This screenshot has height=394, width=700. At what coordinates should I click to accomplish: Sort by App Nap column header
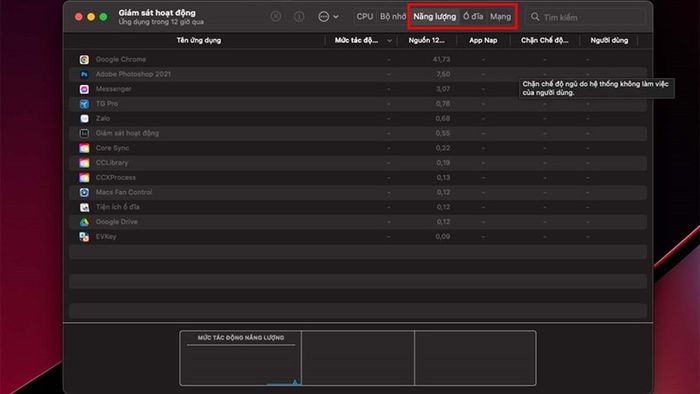pyautogui.click(x=483, y=40)
